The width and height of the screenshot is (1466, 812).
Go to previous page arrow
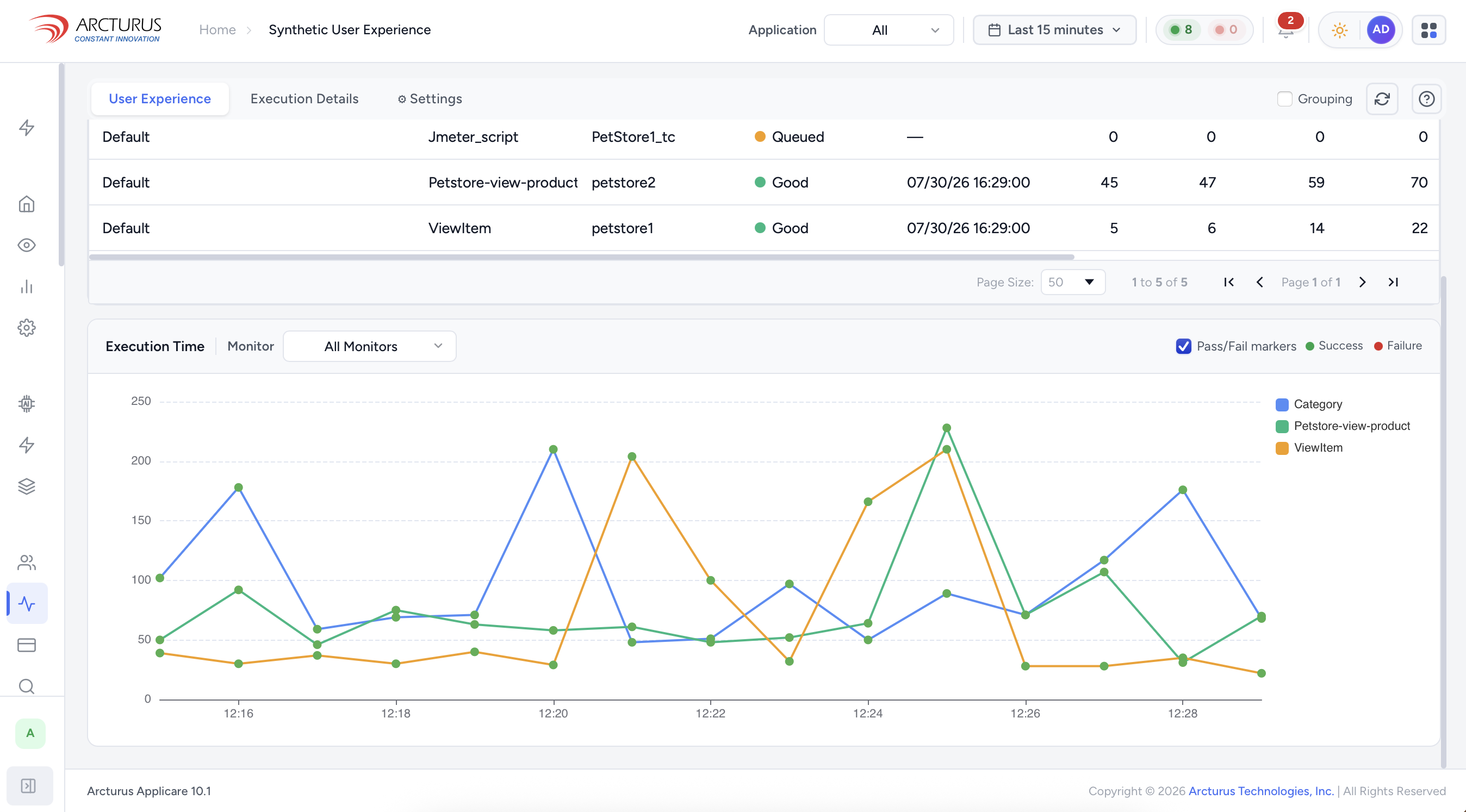coord(1260,282)
